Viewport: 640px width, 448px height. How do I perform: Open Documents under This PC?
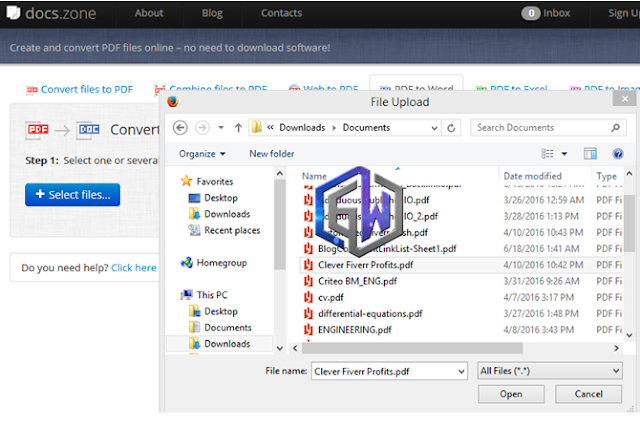click(227, 328)
